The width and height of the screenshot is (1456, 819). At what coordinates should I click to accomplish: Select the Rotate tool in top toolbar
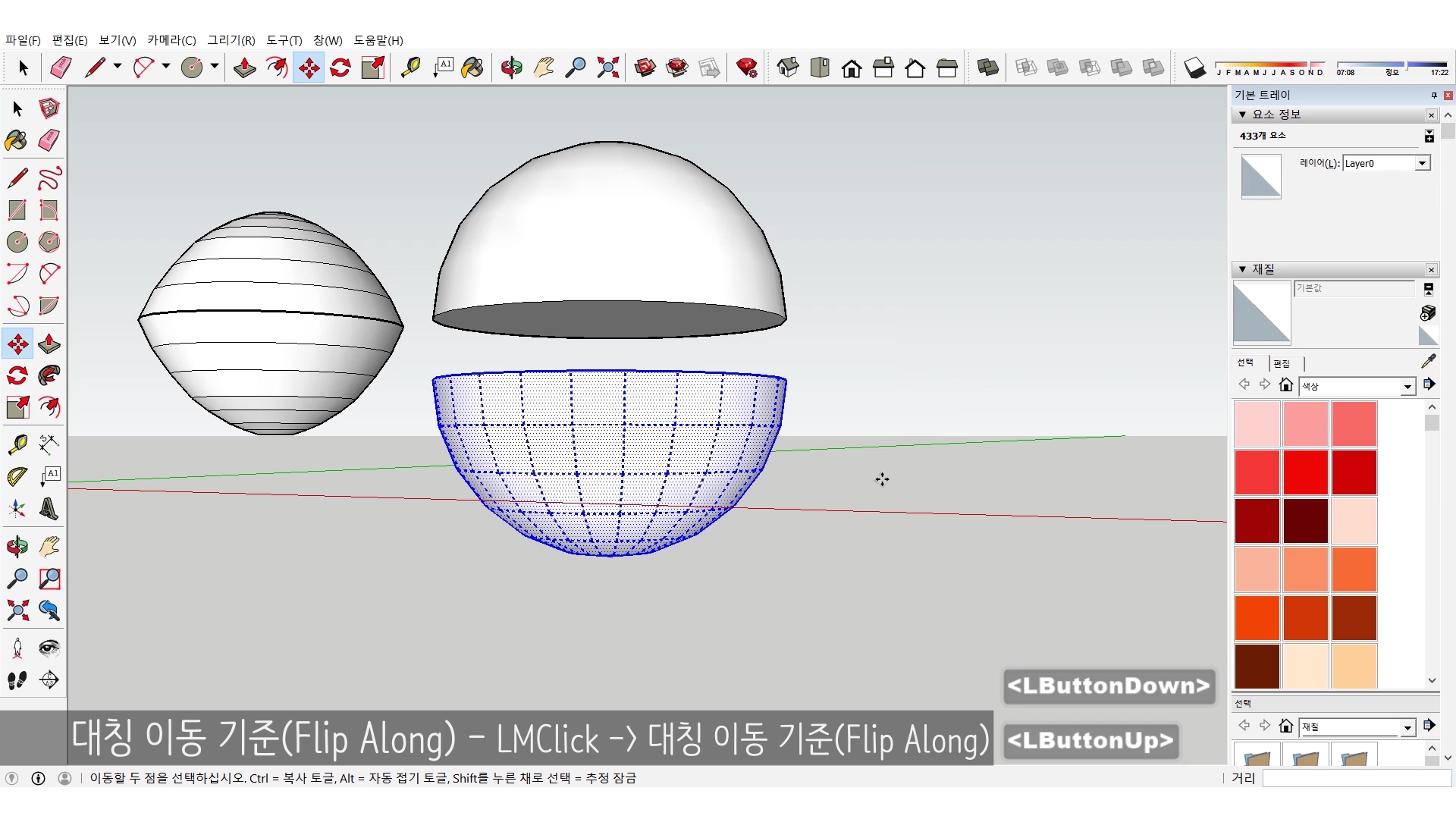pyautogui.click(x=340, y=67)
